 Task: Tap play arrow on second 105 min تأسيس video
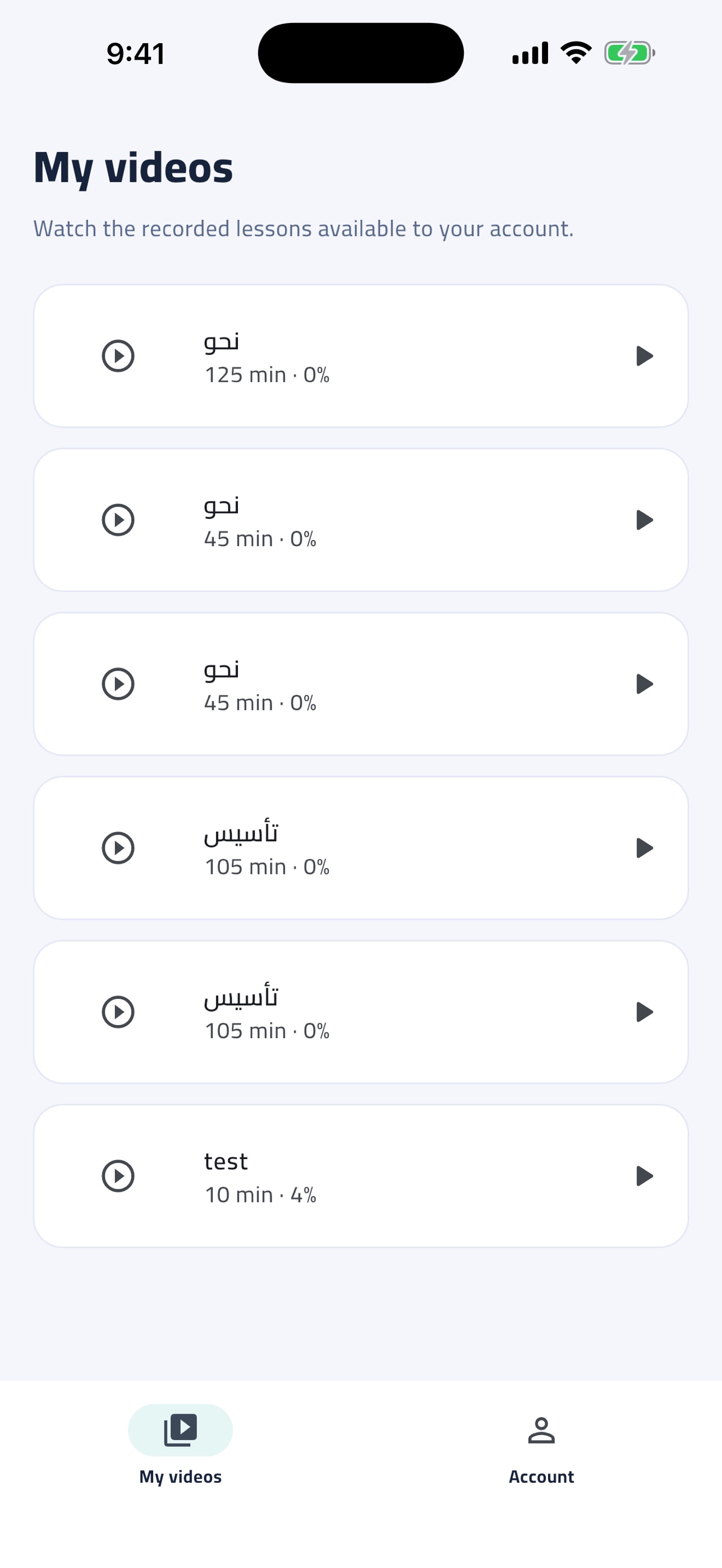point(644,1012)
